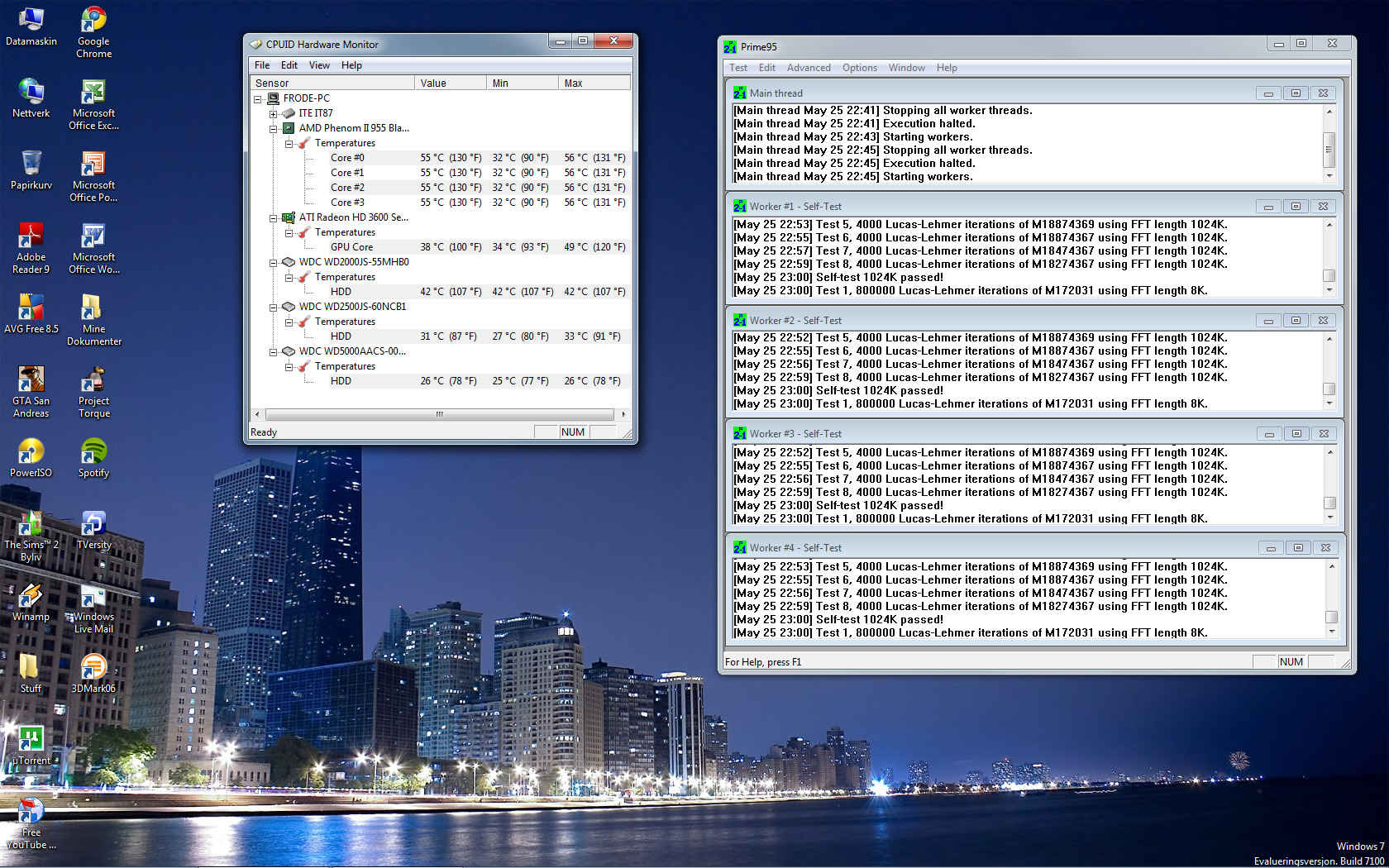Click the Value column header
This screenshot has width=1389, height=868.
click(451, 83)
